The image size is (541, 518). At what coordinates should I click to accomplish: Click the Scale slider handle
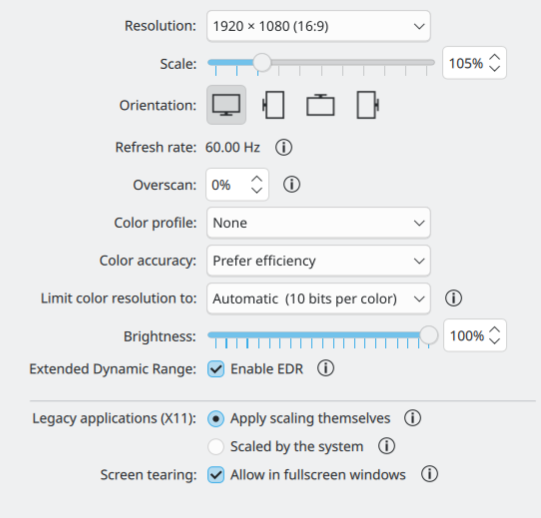262,62
